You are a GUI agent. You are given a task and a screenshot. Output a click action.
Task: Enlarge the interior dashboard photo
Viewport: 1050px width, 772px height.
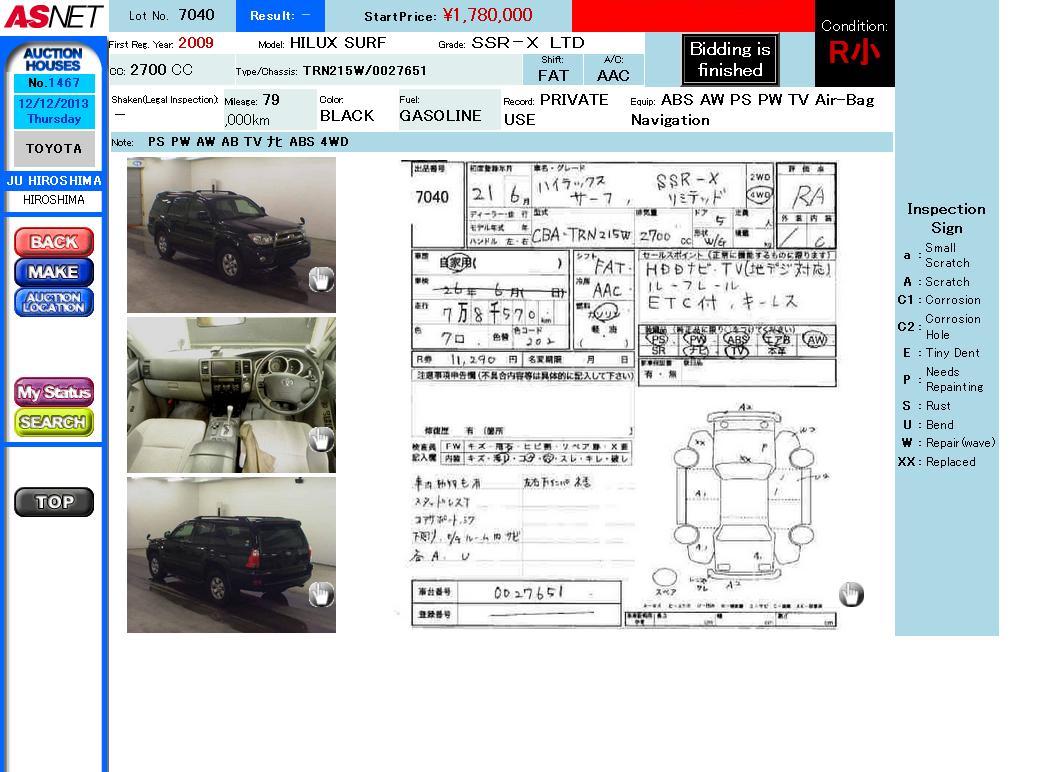coord(231,395)
